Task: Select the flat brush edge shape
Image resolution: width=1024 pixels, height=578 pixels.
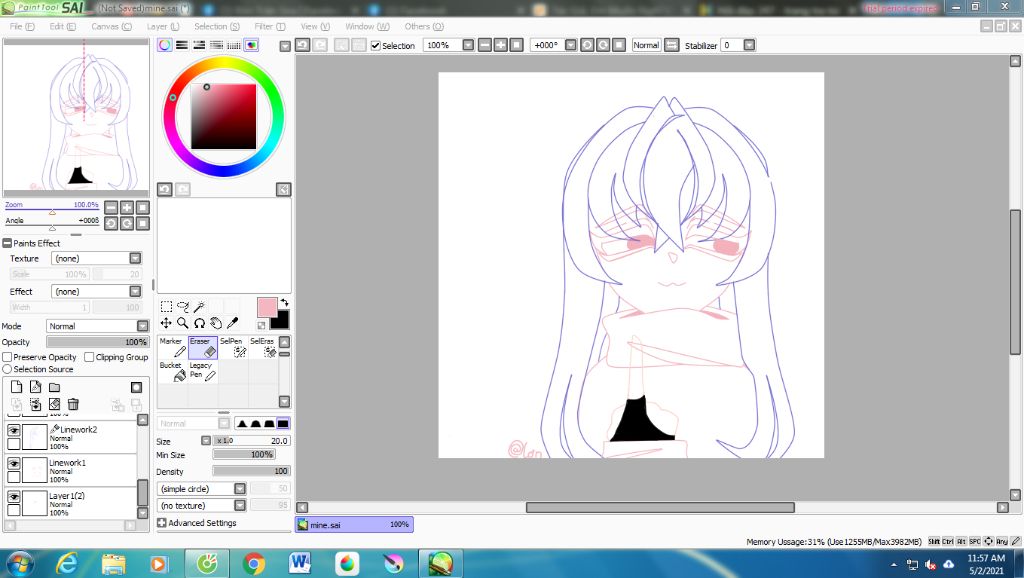Action: [x=283, y=423]
